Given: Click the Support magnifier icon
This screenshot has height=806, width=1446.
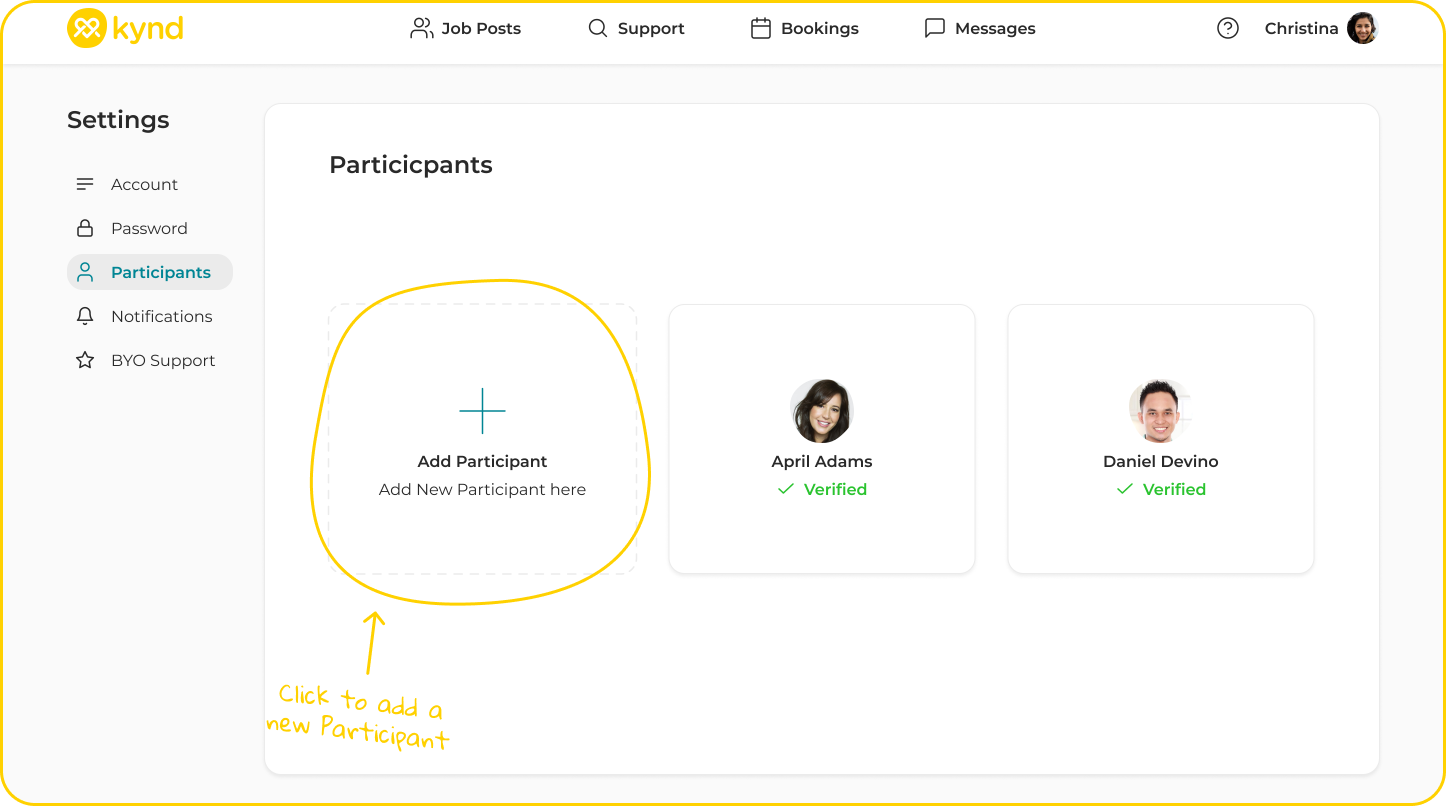Looking at the screenshot, I should 598,29.
